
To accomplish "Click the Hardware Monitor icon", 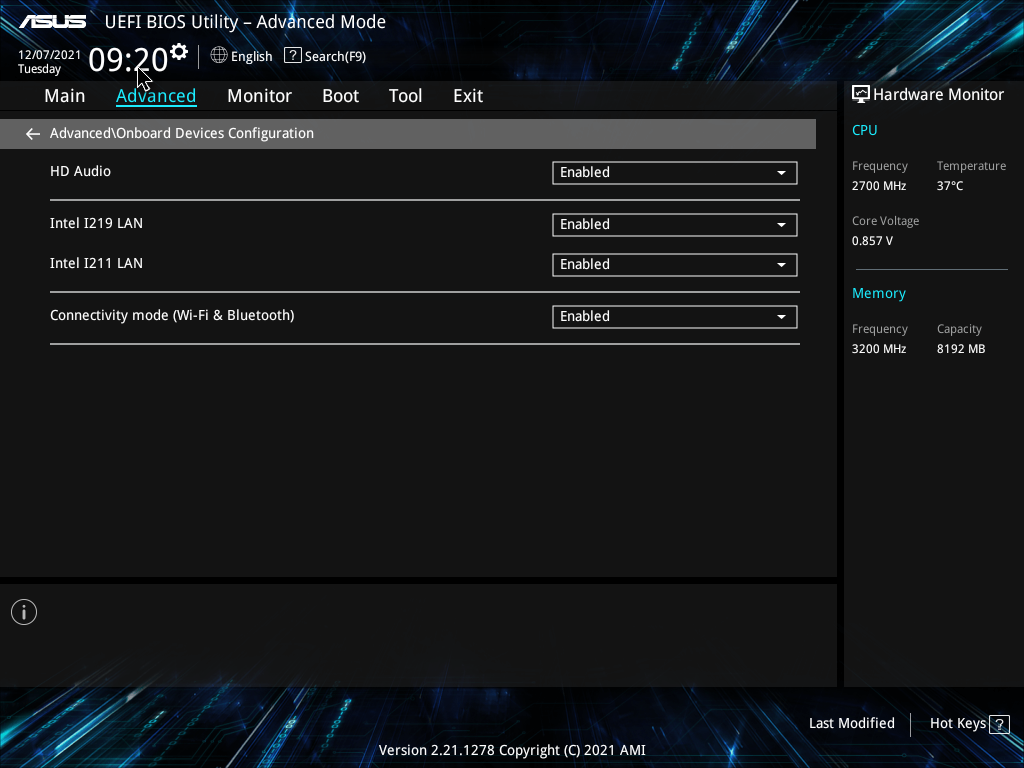I will (861, 95).
